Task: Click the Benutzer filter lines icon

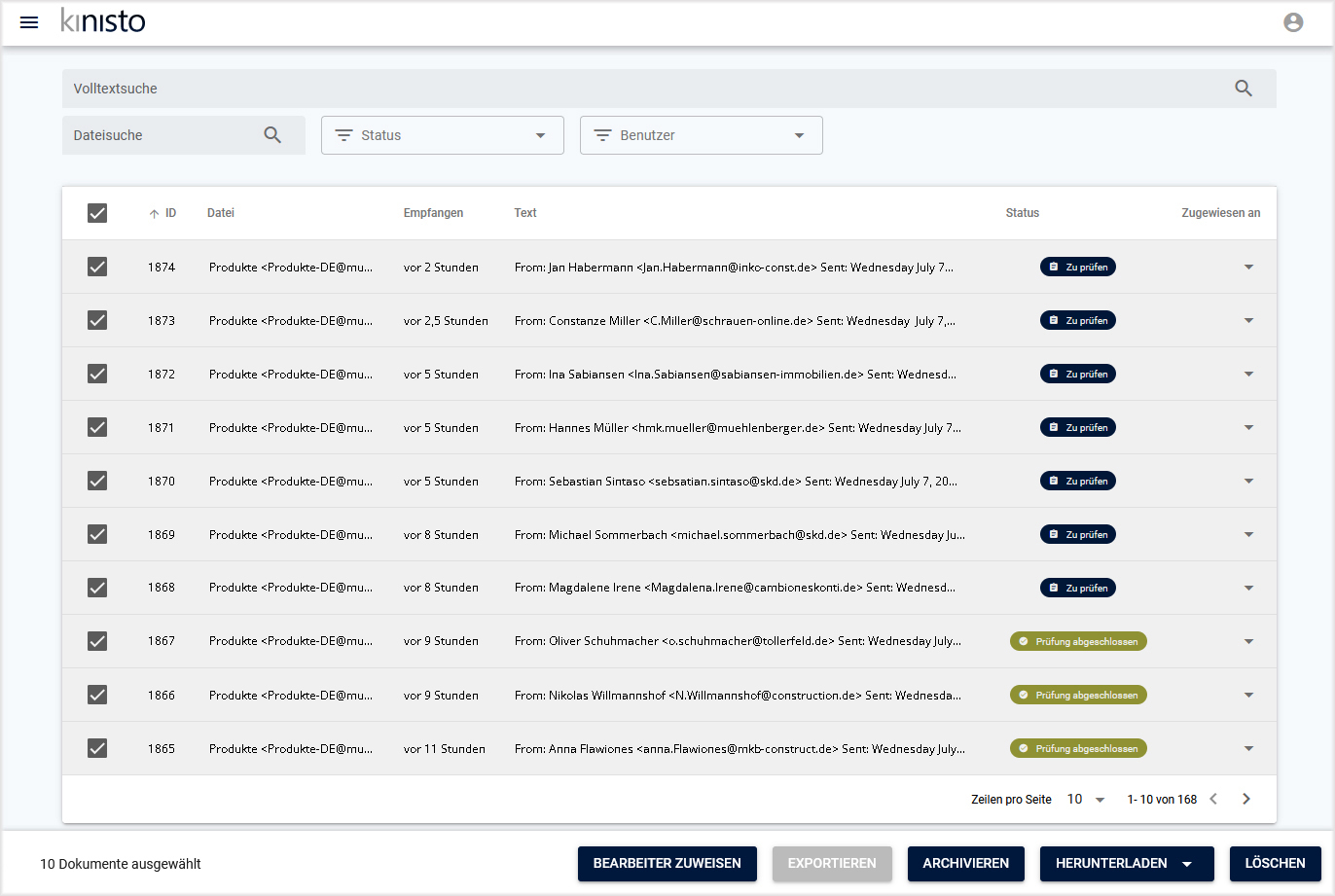Action: [x=603, y=135]
